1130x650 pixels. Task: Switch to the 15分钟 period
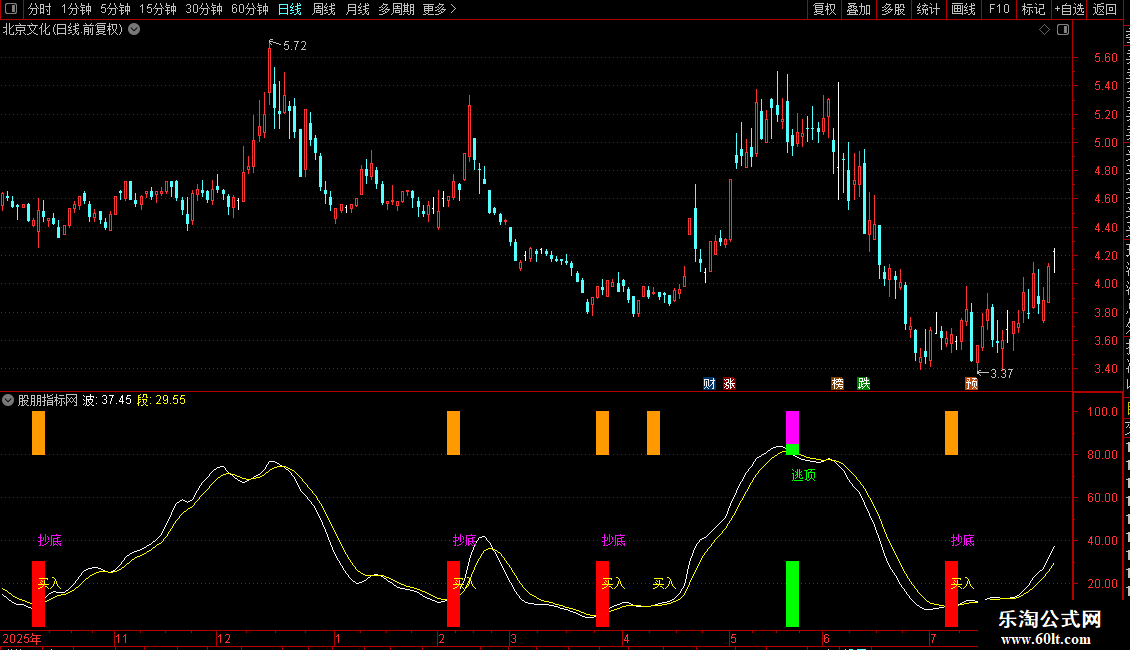(158, 9)
